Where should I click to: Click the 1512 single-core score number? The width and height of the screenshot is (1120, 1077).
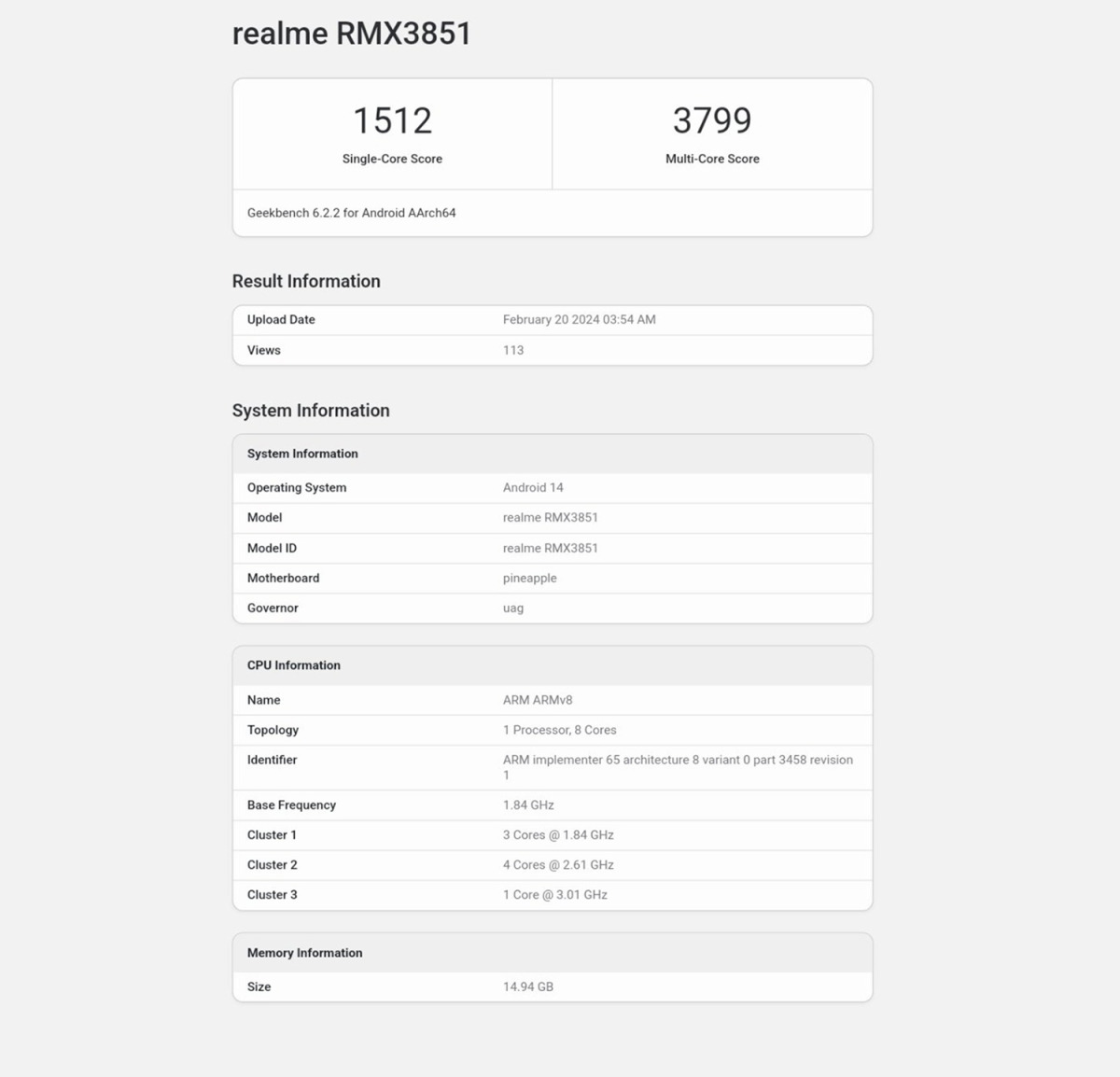coord(392,120)
